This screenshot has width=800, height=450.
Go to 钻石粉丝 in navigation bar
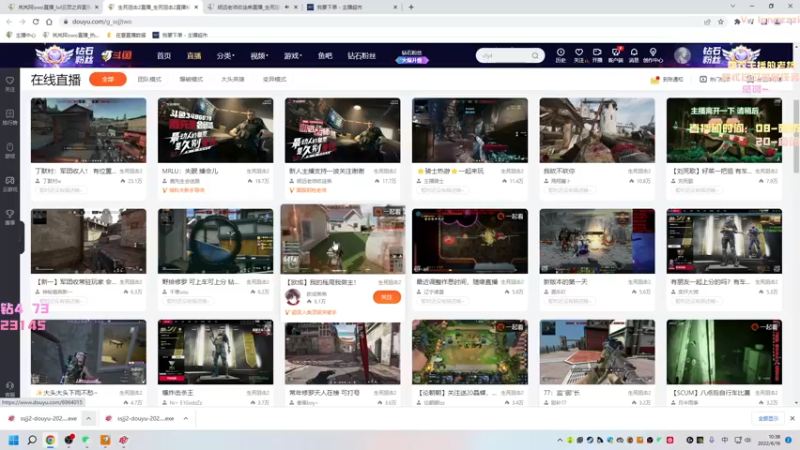click(362, 56)
